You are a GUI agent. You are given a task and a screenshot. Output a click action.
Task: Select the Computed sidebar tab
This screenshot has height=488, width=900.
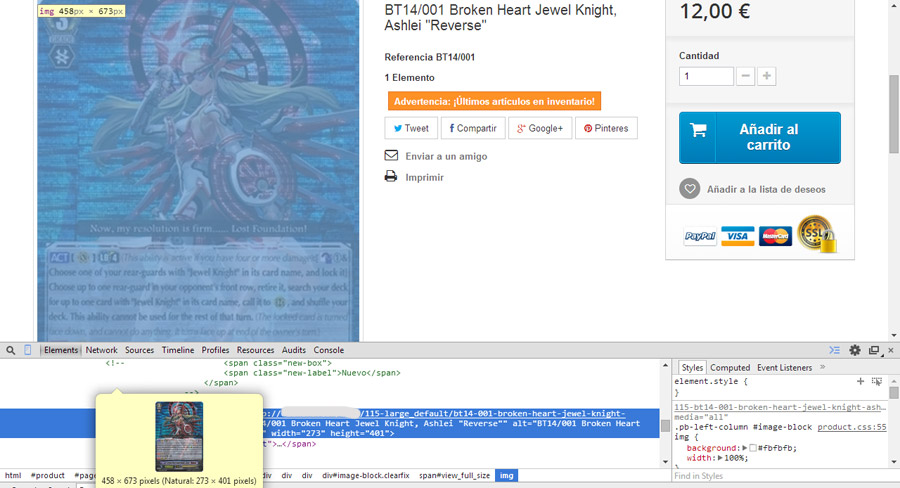click(x=730, y=367)
